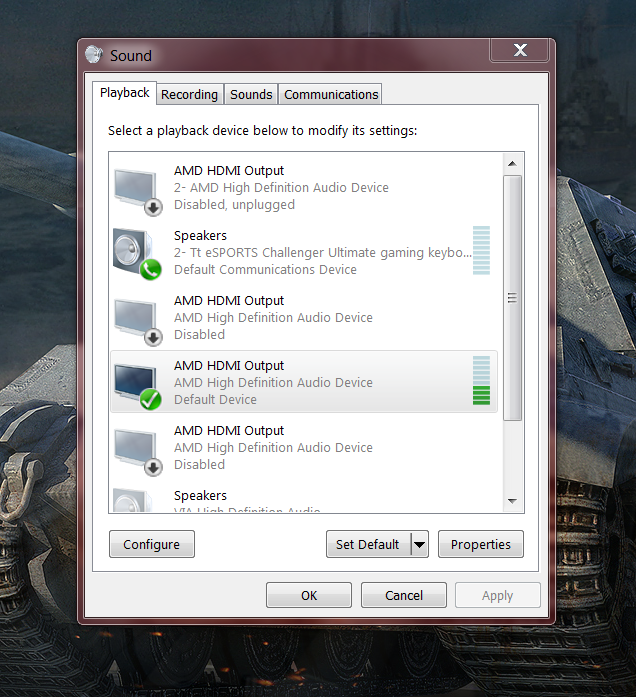Click the device list scrollbar thumb

(x=512, y=298)
